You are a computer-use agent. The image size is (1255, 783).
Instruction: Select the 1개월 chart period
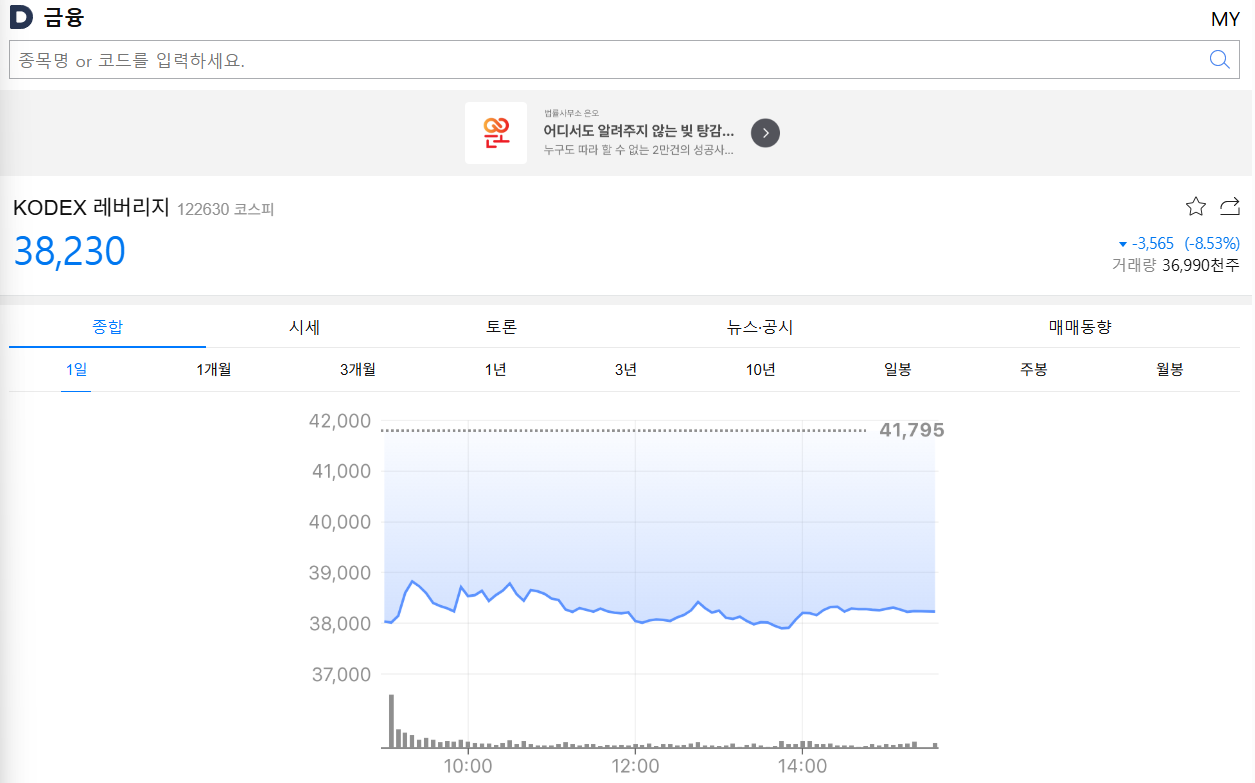tap(211, 369)
